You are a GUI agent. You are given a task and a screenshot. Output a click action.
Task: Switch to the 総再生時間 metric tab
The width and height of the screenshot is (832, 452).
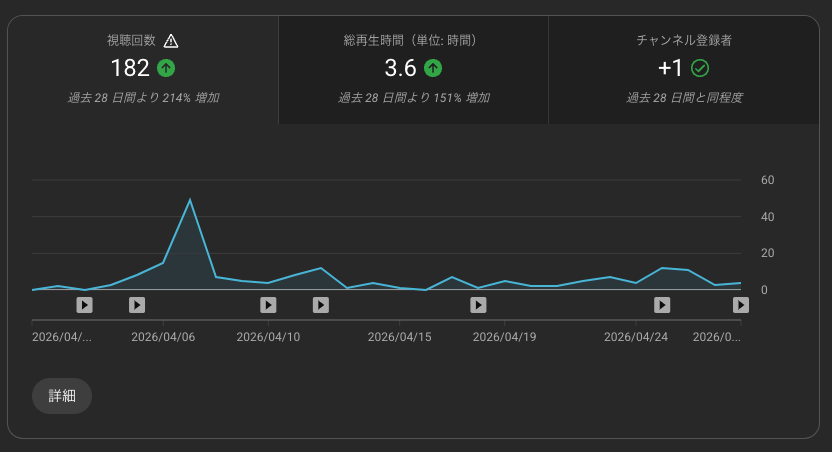point(413,70)
